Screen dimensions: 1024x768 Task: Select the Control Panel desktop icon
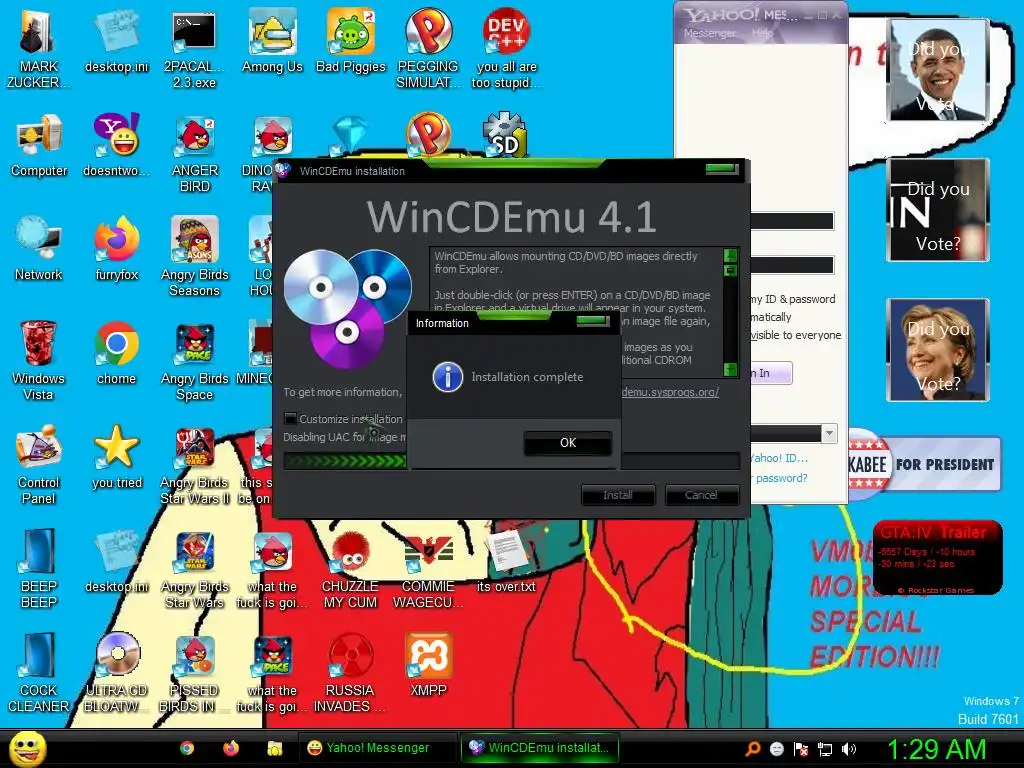click(39, 464)
